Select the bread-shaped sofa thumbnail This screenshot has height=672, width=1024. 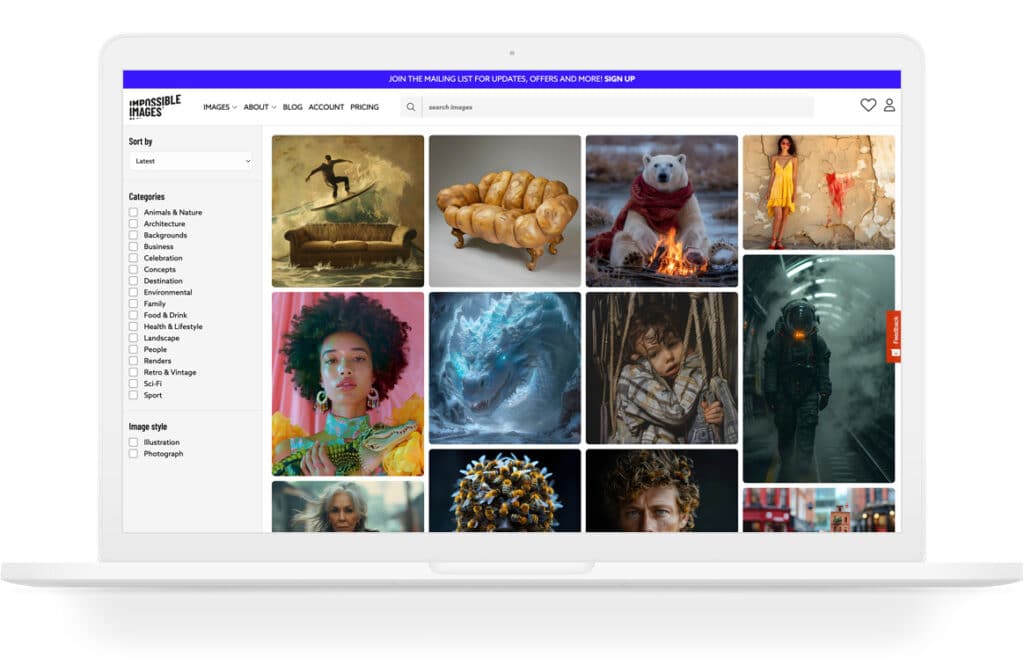click(x=504, y=211)
